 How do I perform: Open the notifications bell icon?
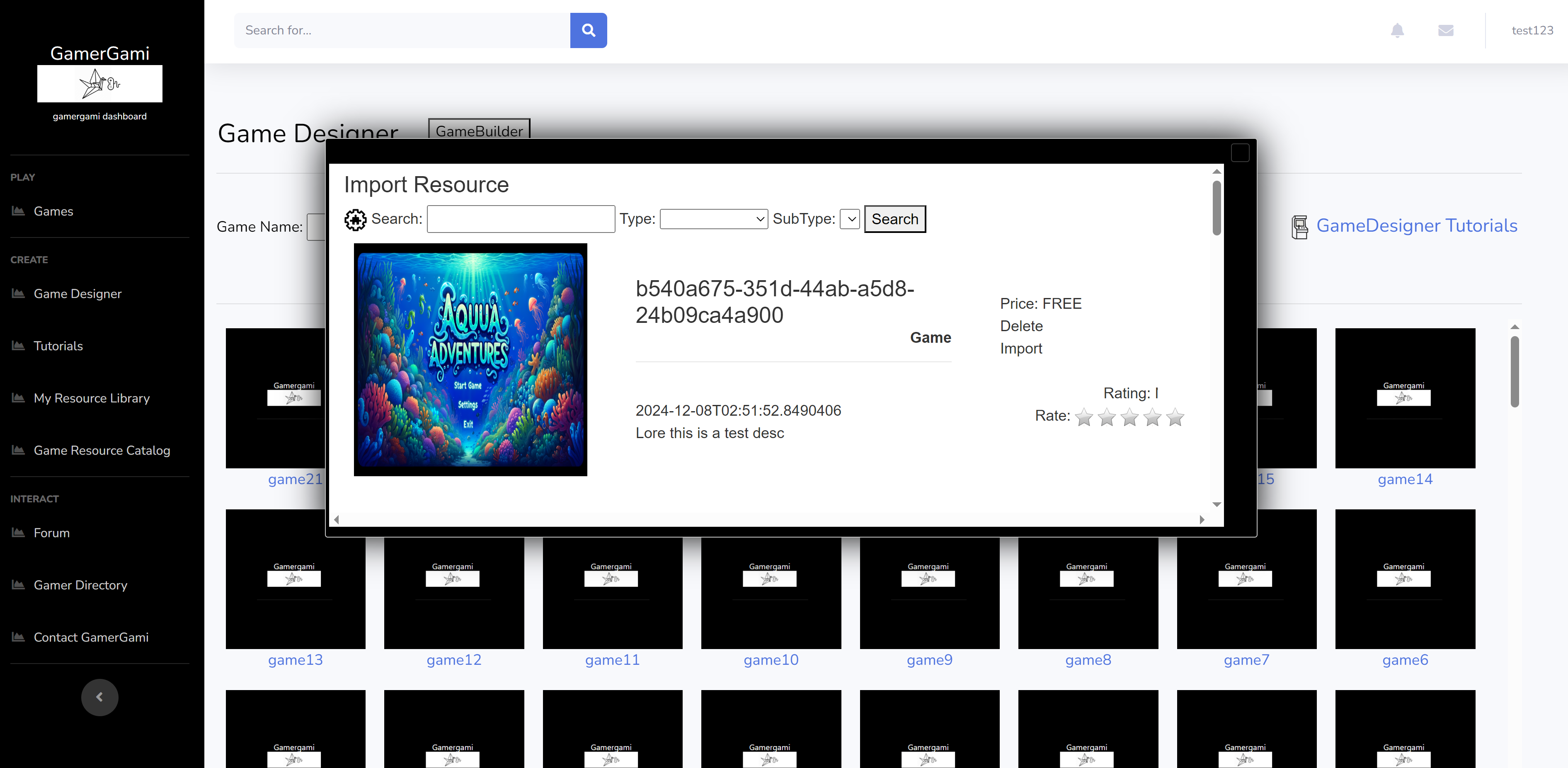1397,30
